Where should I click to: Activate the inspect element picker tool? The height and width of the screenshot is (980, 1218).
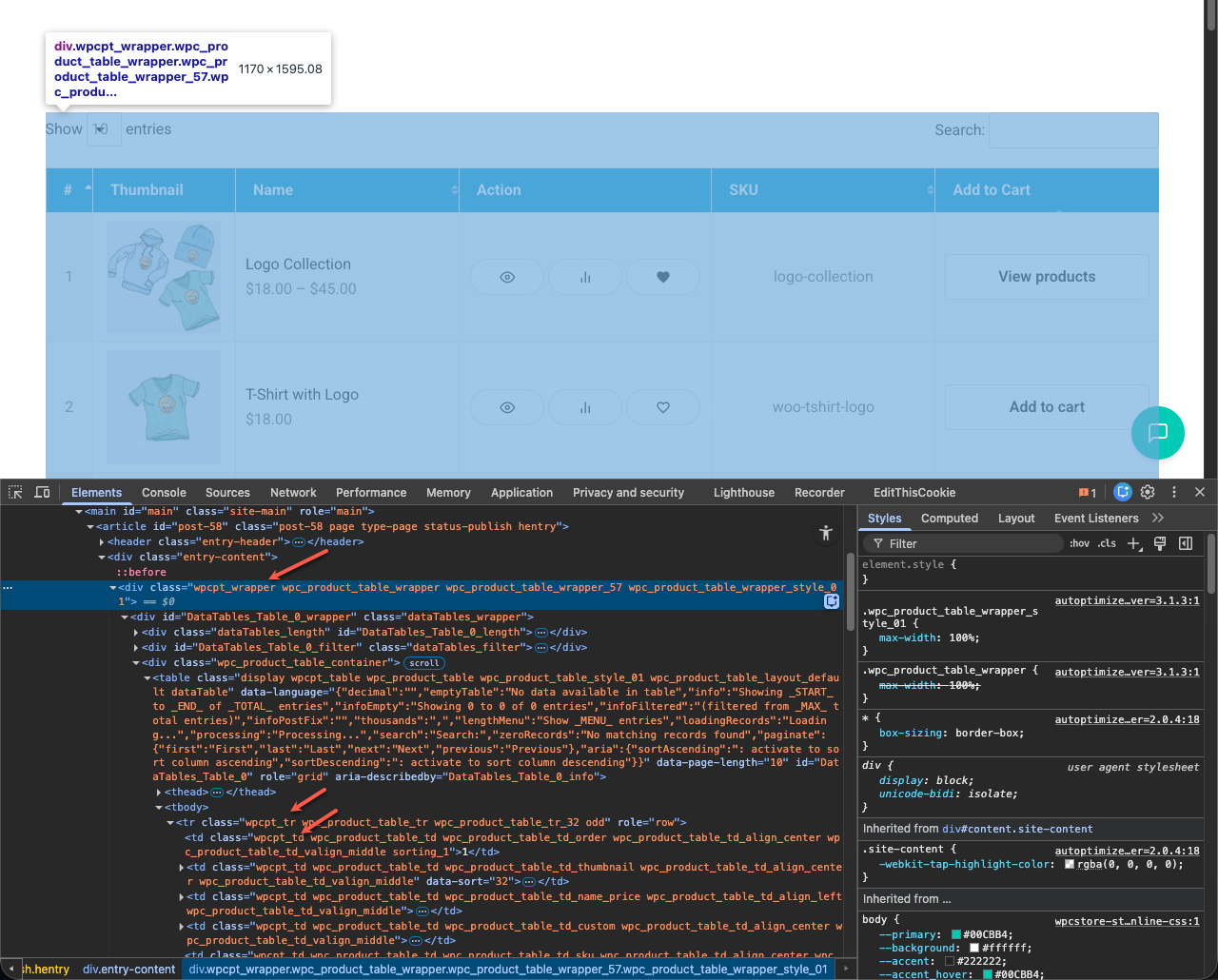click(15, 492)
